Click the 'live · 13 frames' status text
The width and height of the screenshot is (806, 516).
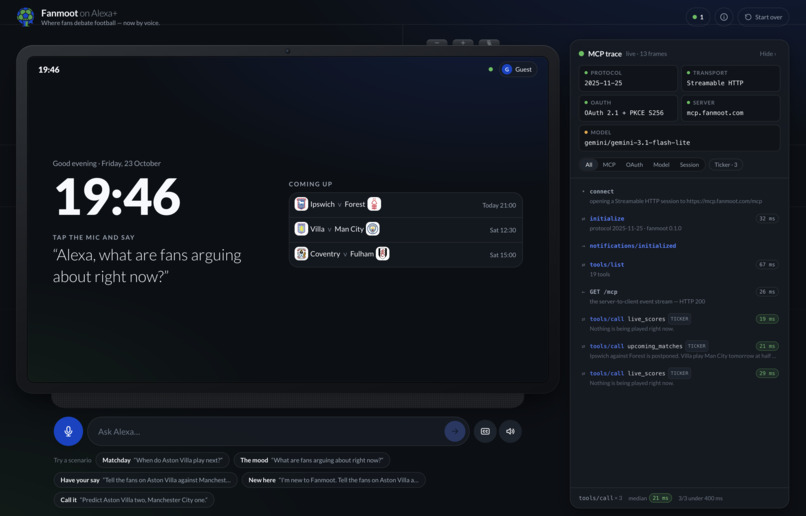646,53
